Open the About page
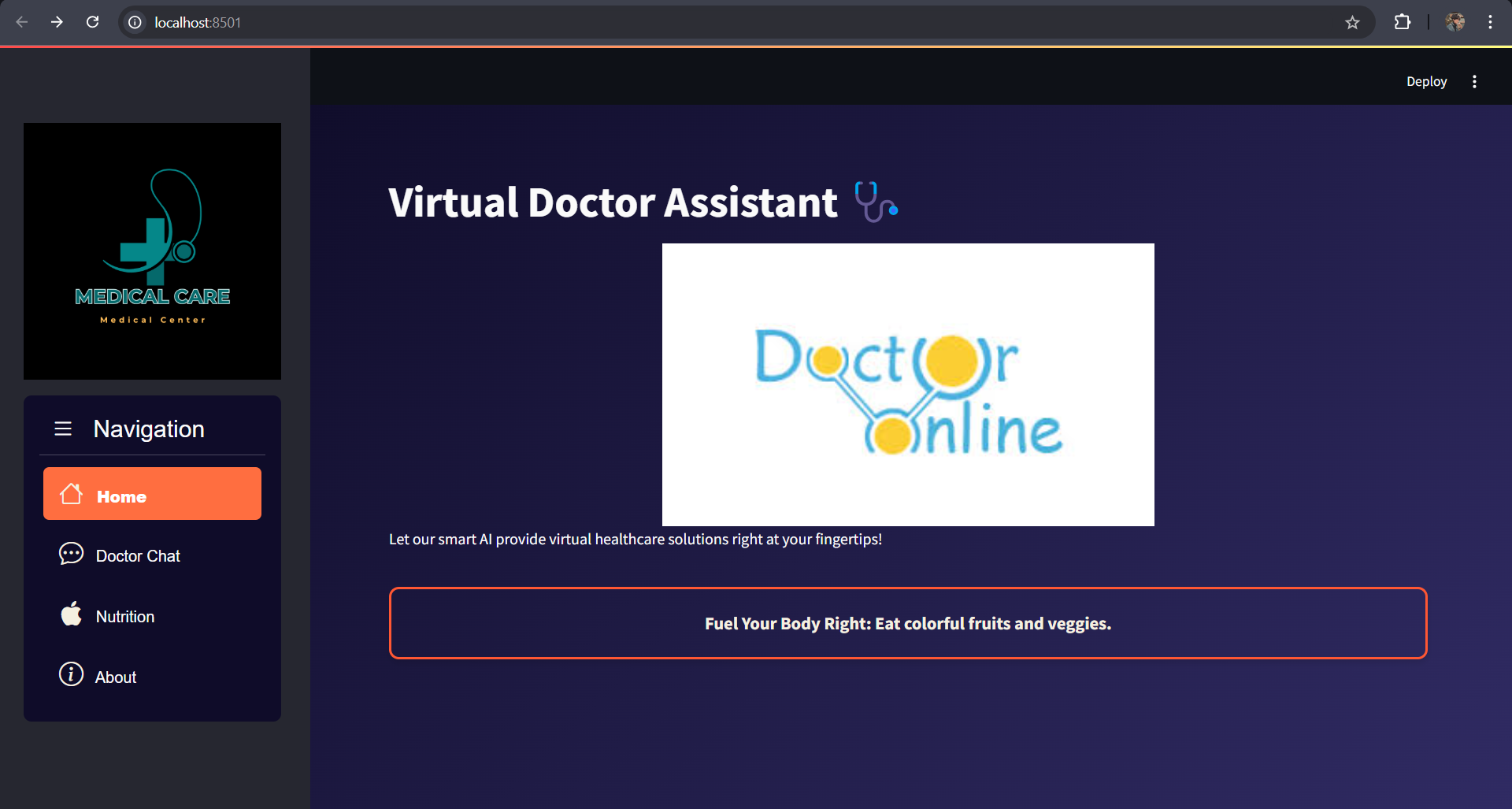 152,677
